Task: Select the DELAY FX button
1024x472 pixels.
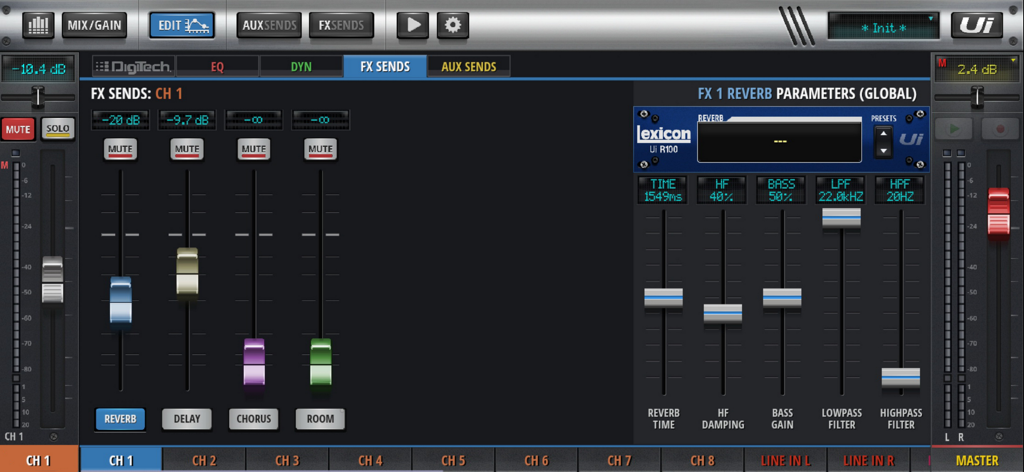Action: click(x=187, y=419)
